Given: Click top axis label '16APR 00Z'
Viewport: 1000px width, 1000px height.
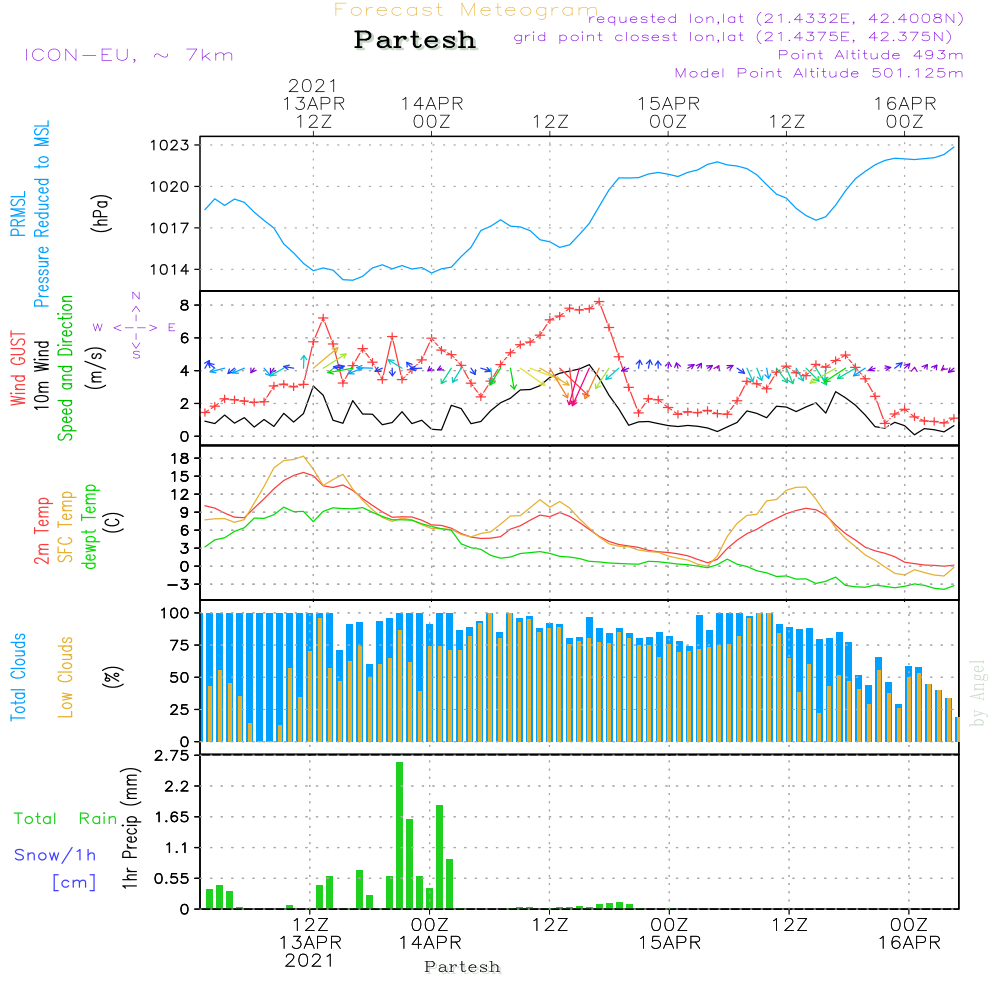Looking at the screenshot, I should pyautogui.click(x=905, y=112).
